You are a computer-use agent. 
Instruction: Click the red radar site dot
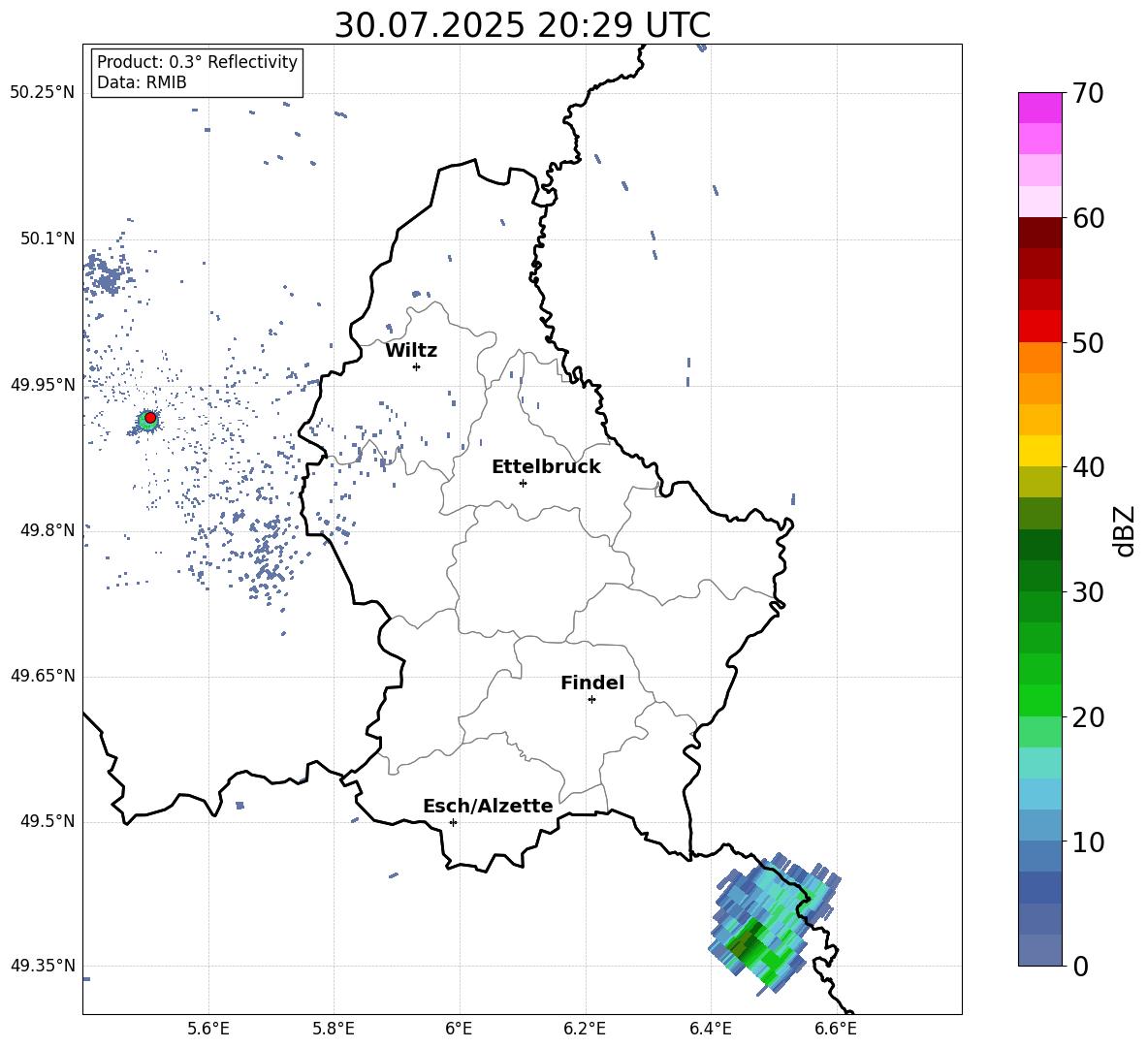coord(150,418)
